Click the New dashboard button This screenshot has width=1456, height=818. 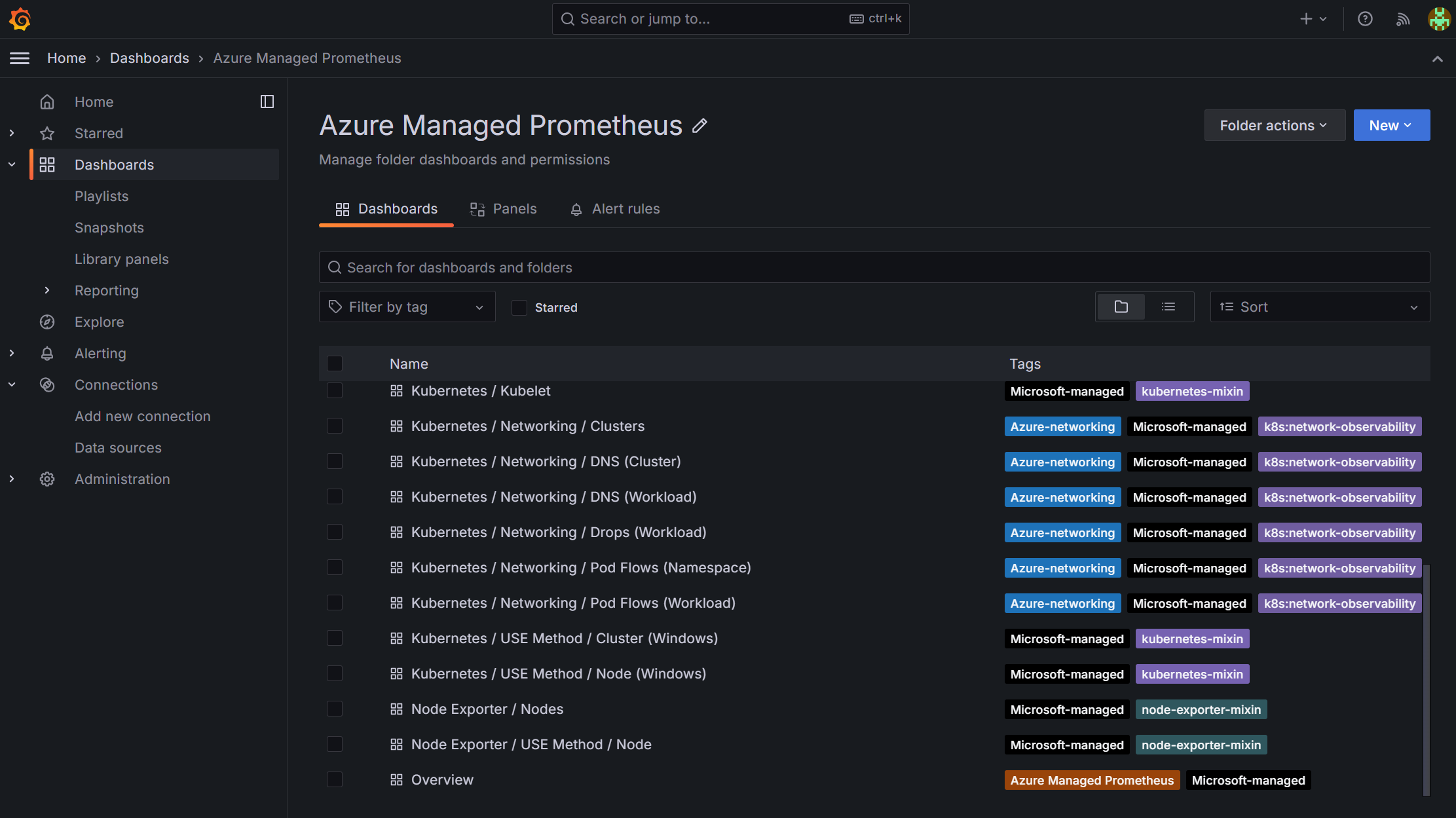tap(1392, 125)
